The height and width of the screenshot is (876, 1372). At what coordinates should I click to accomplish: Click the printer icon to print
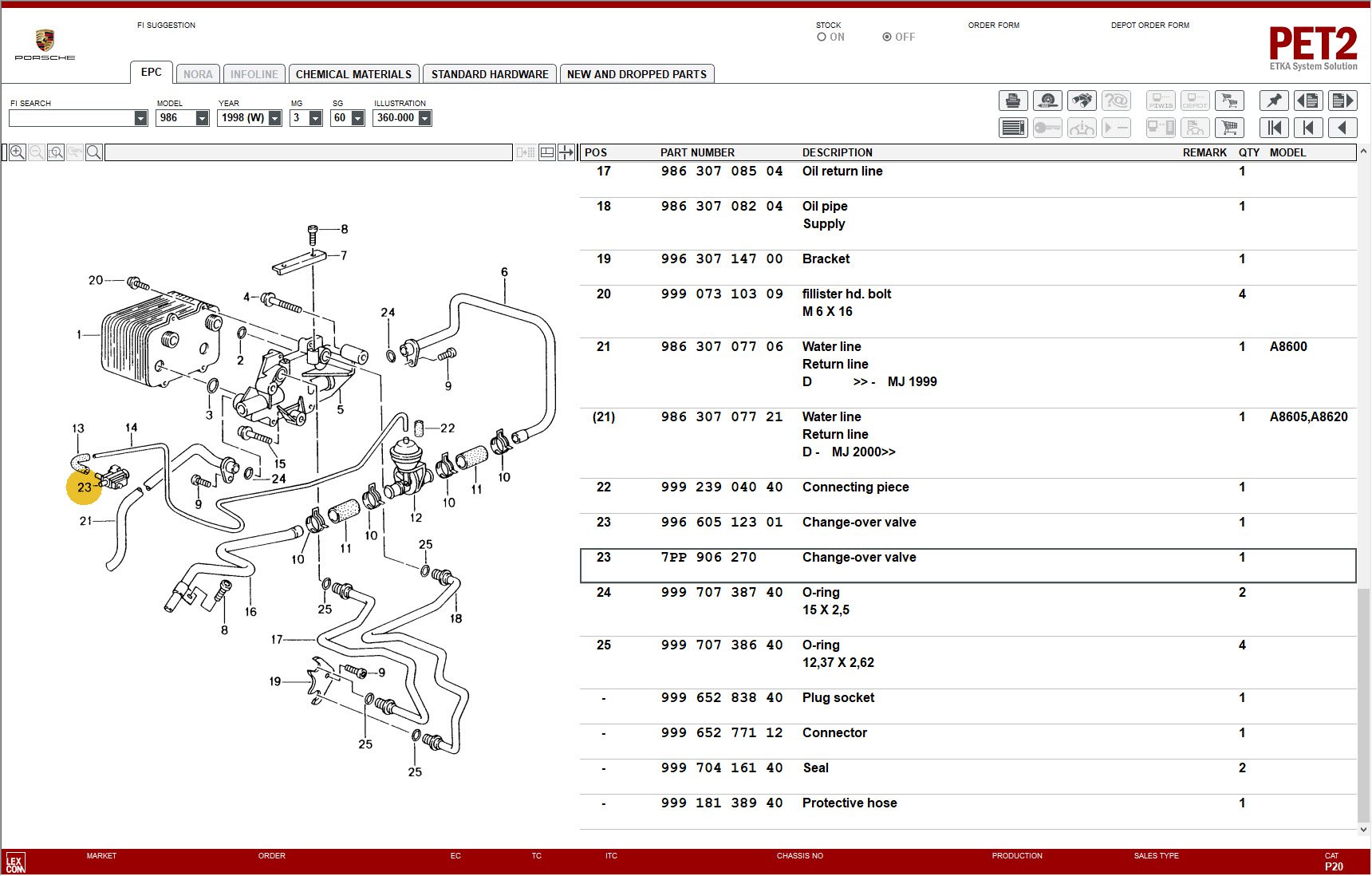1013,101
